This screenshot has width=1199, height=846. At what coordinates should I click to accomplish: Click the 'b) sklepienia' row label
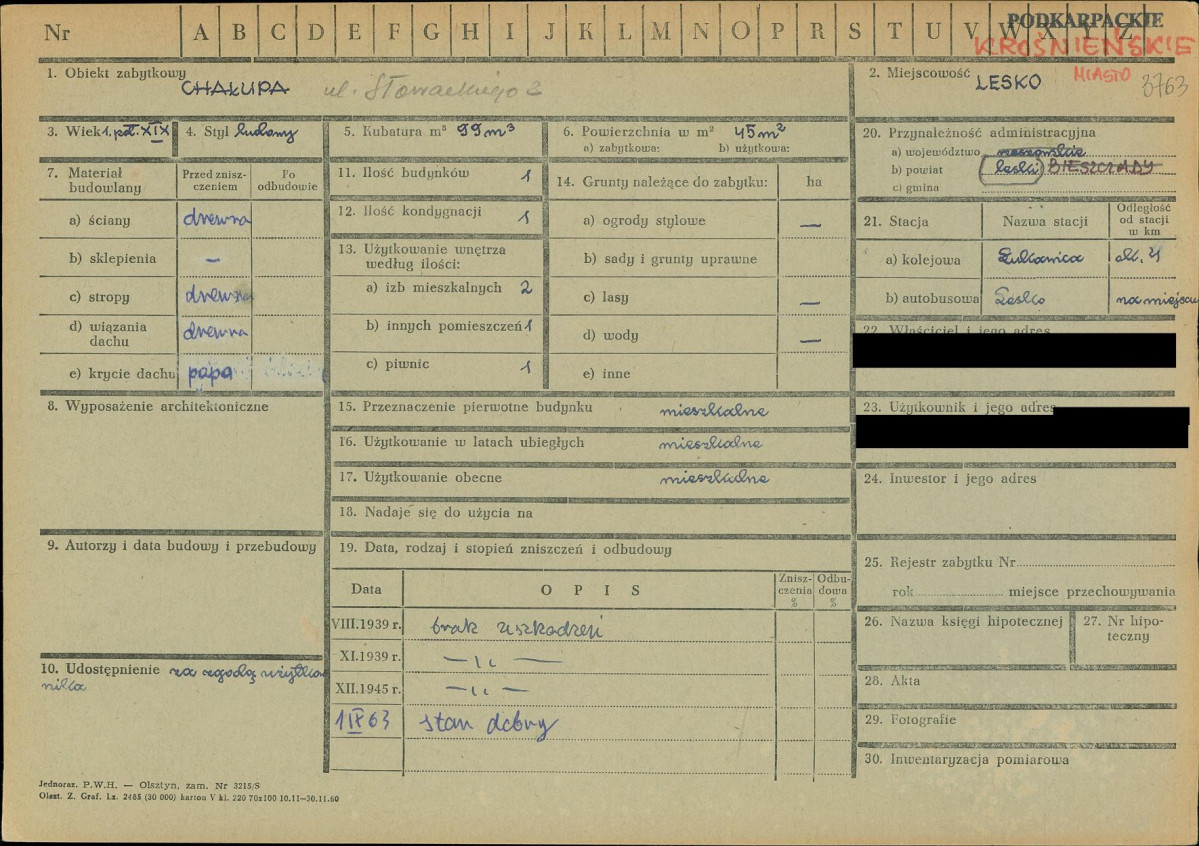point(112,259)
